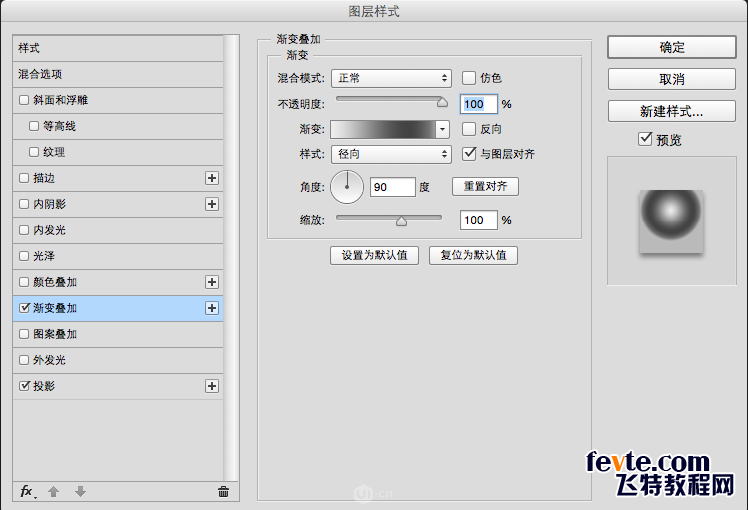Open the gradient picker dropdown arrow
Viewport: 748px width, 510px height.
[x=443, y=129]
